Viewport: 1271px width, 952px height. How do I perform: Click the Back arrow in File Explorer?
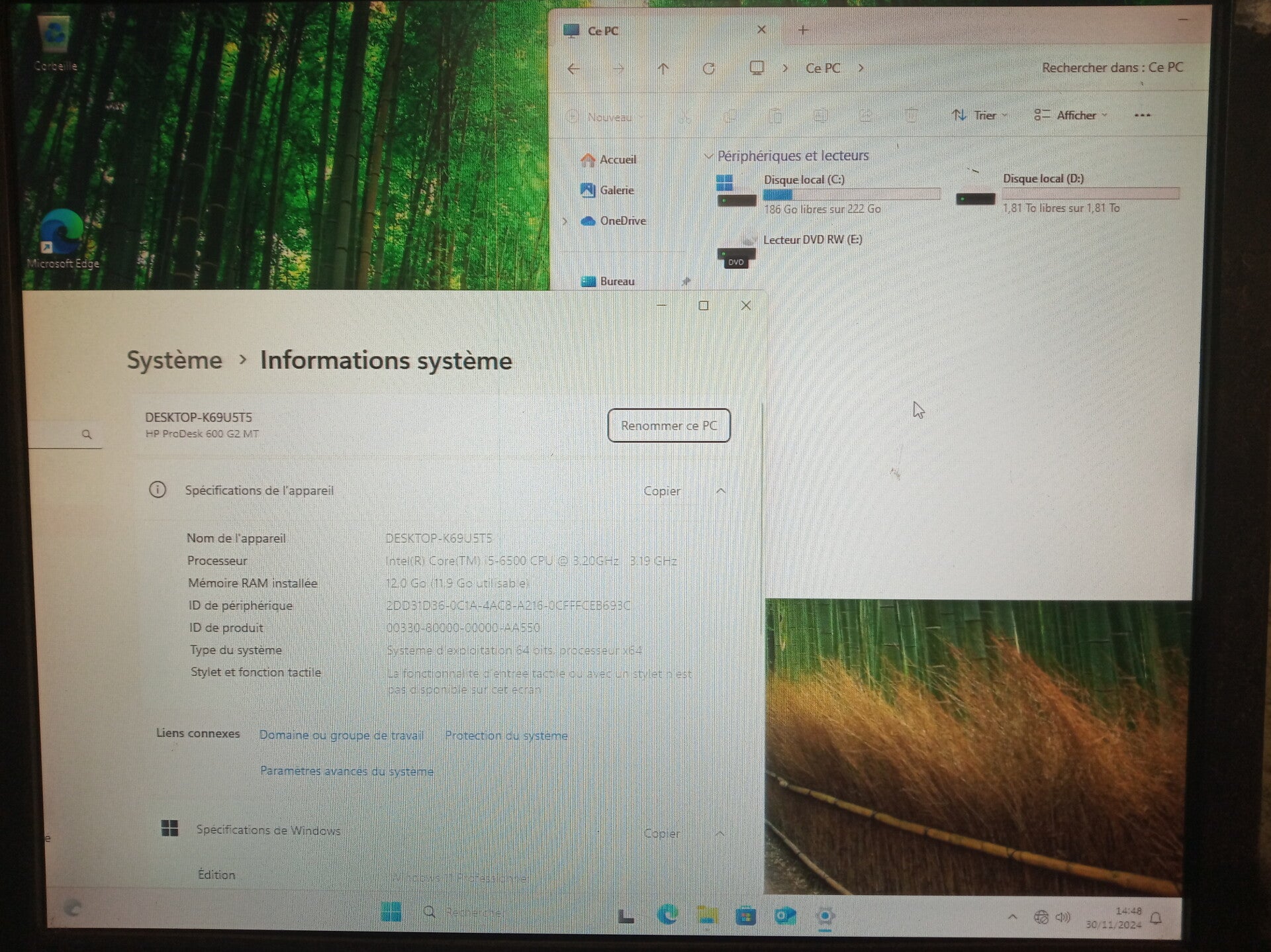[574, 68]
